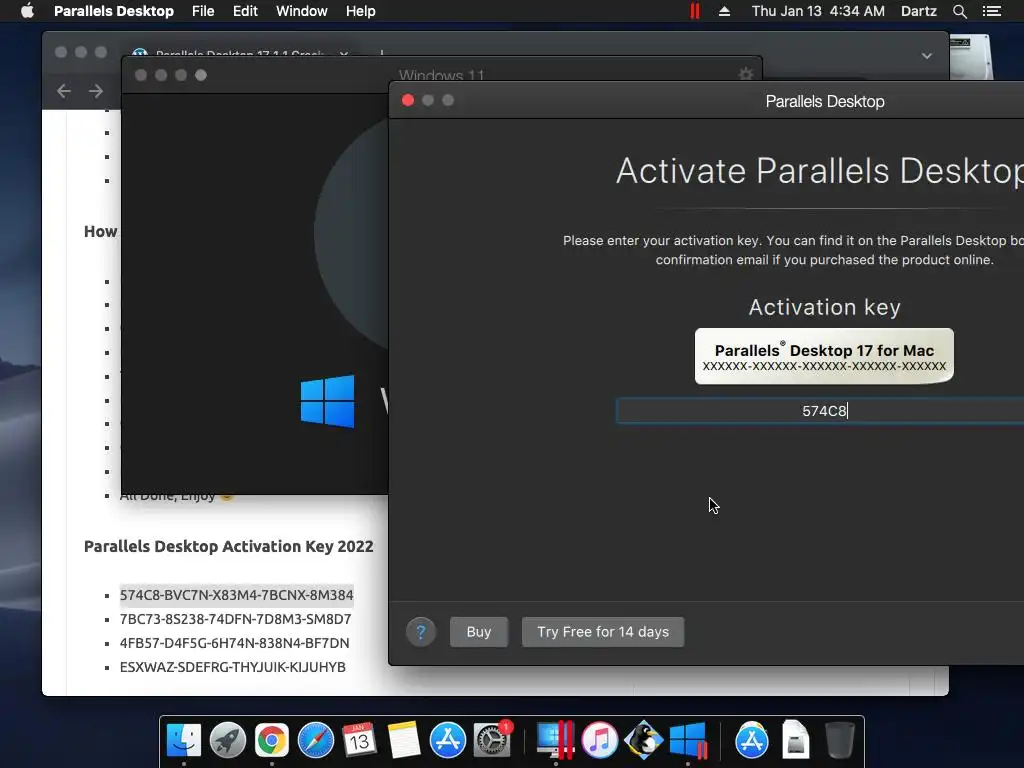The width and height of the screenshot is (1024, 768).
Task: Open iTunes music icon in Dock
Action: 599,740
